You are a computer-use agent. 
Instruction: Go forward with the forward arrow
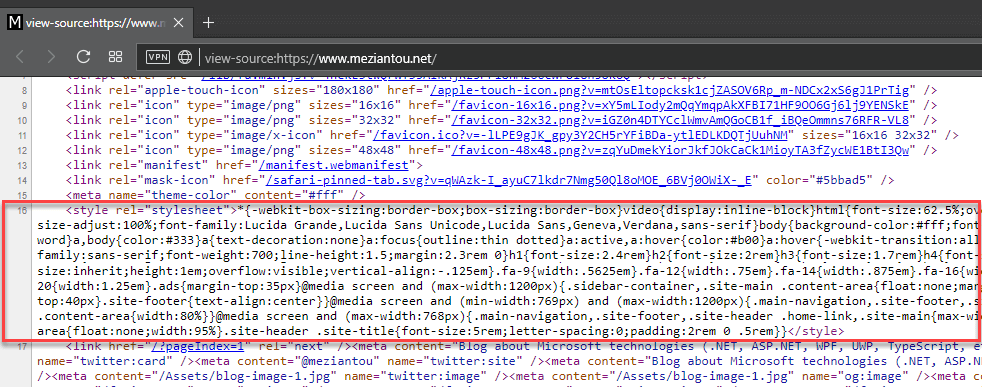51,58
